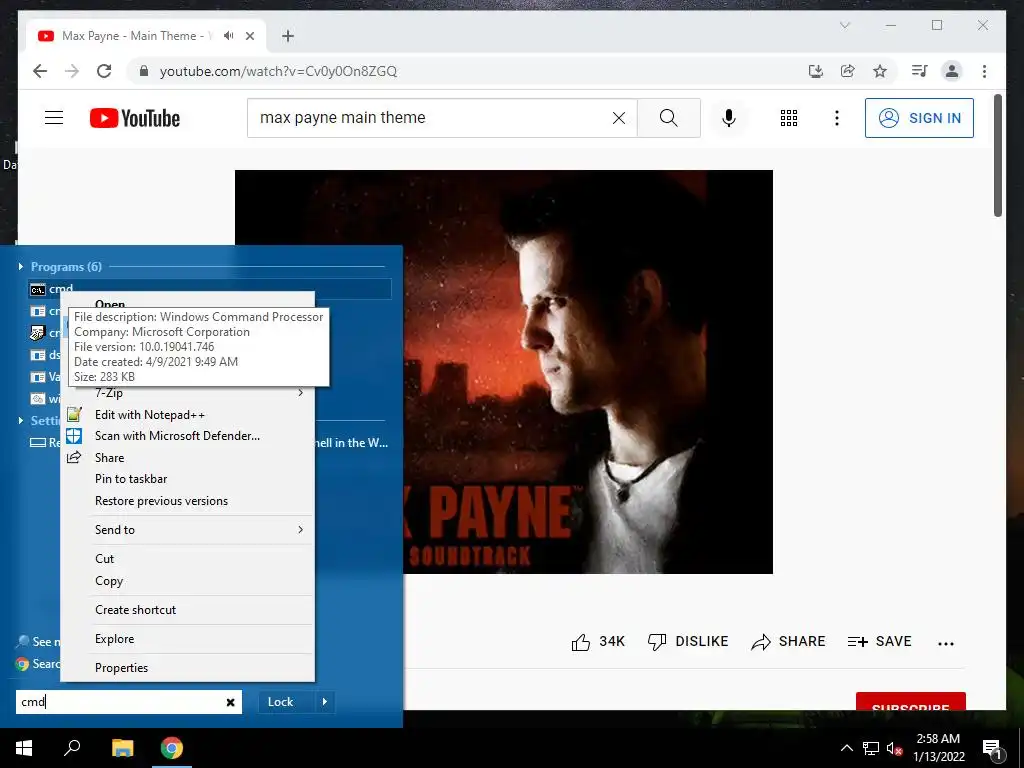Screen dimensions: 1024x768
Task: Open Chrome media control icon
Action: pos(920,71)
